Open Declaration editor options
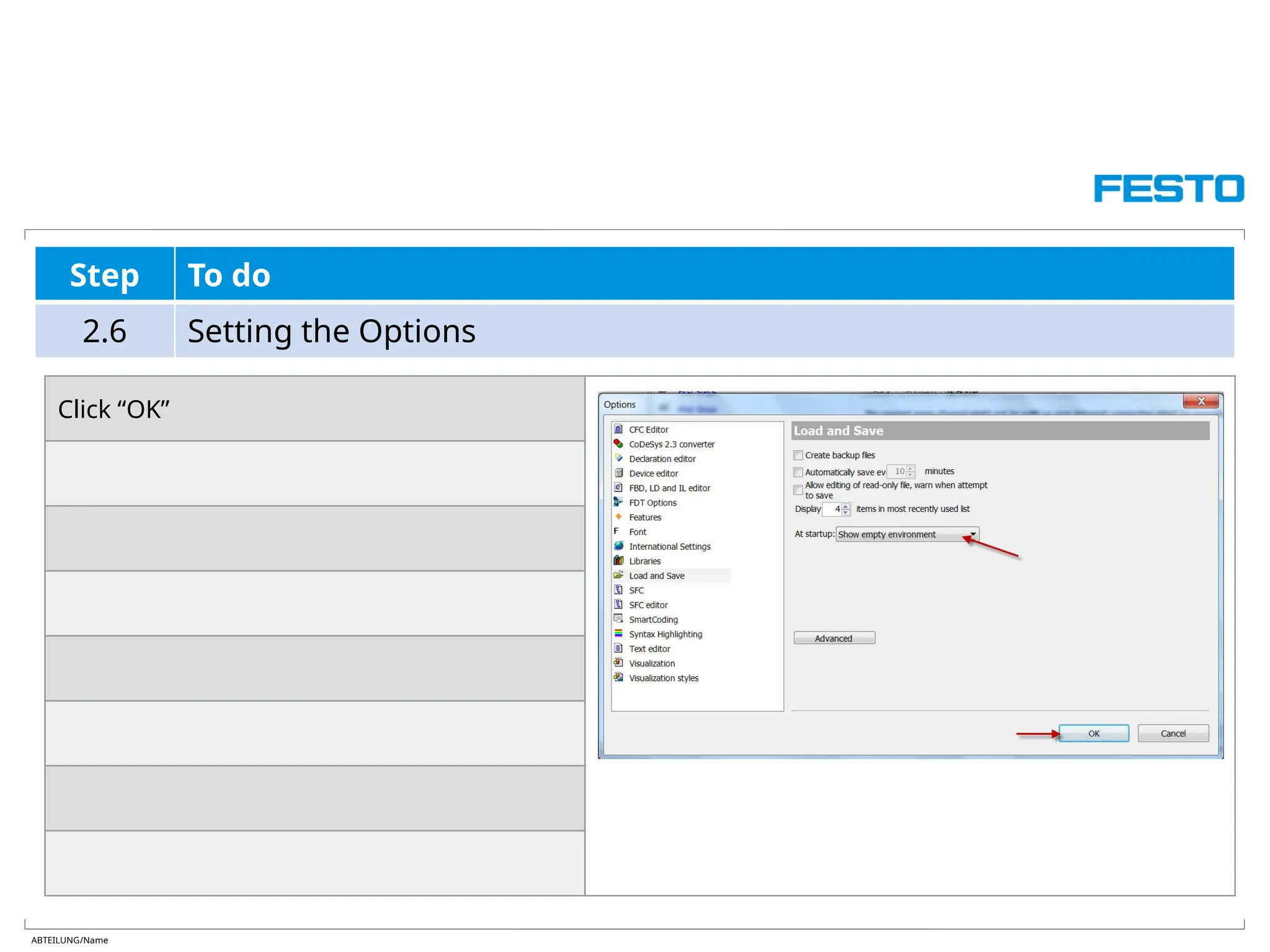Screen dimensions: 1270x952 point(662,459)
